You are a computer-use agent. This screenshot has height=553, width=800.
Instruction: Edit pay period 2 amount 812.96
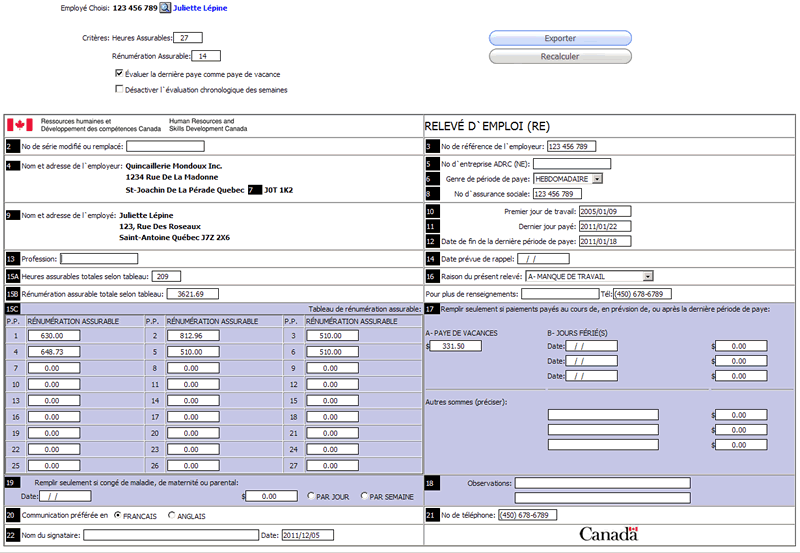tap(193, 336)
